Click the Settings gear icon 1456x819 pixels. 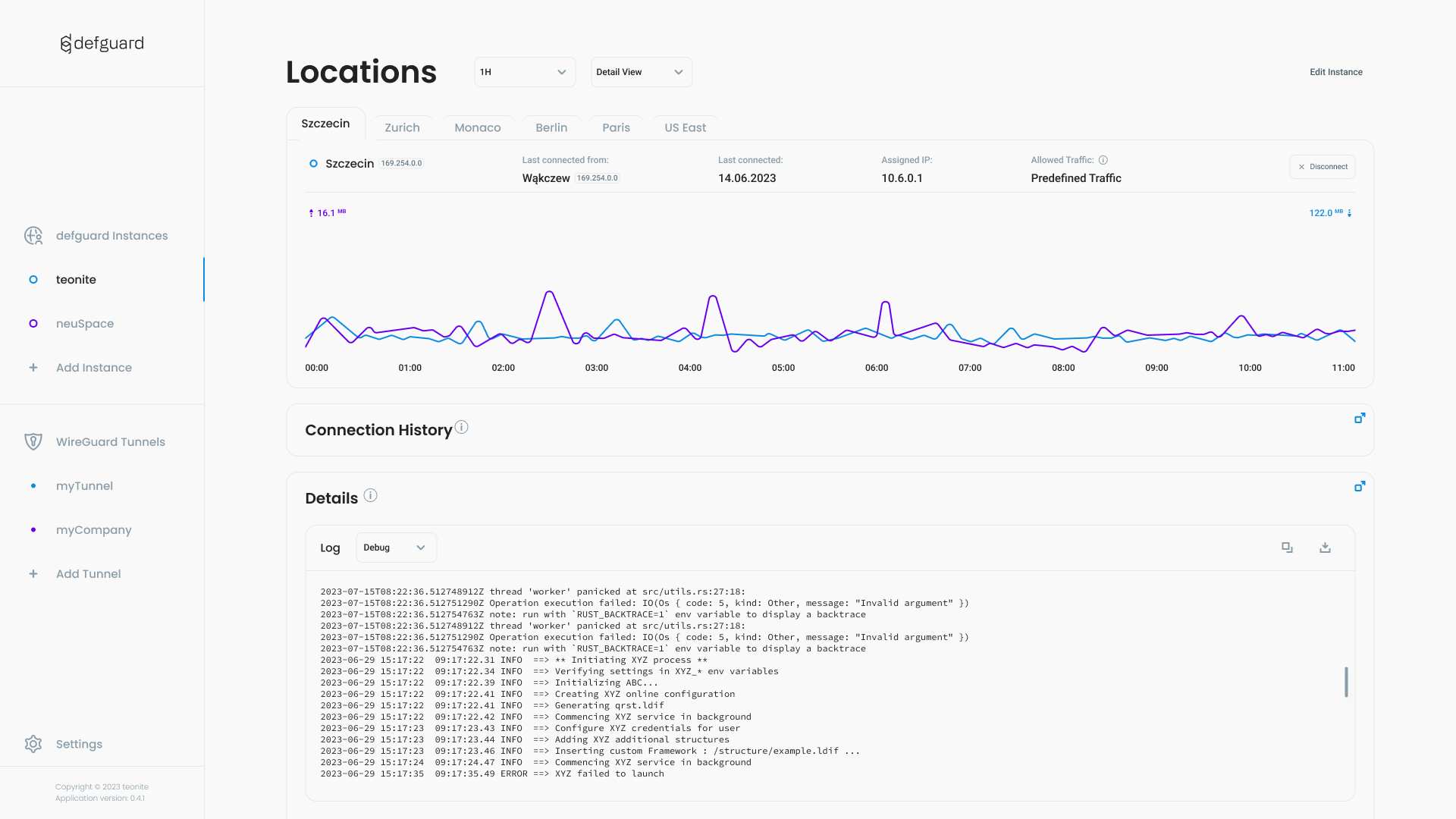click(32, 744)
